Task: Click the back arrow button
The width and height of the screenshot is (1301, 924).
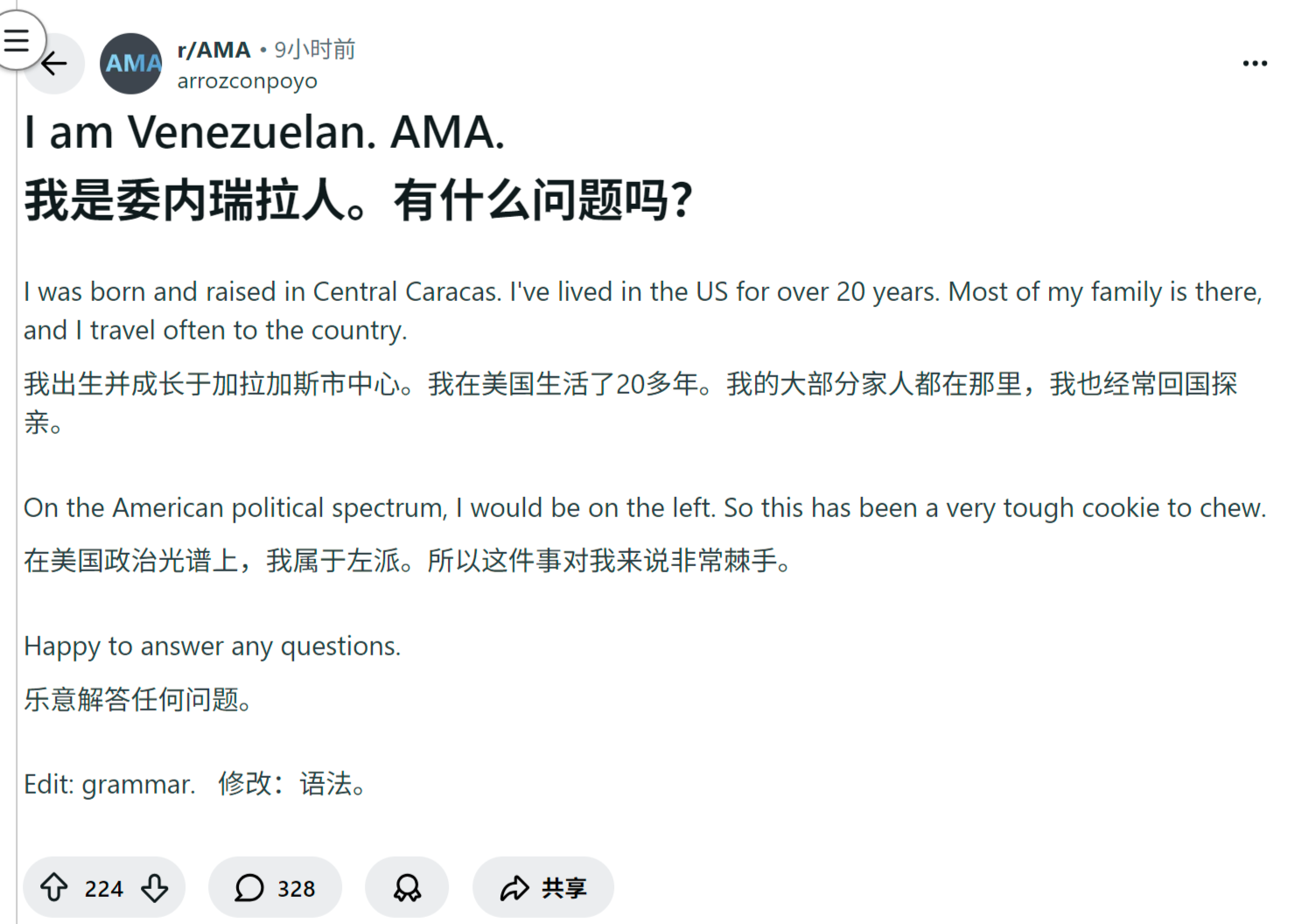Action: coord(55,63)
